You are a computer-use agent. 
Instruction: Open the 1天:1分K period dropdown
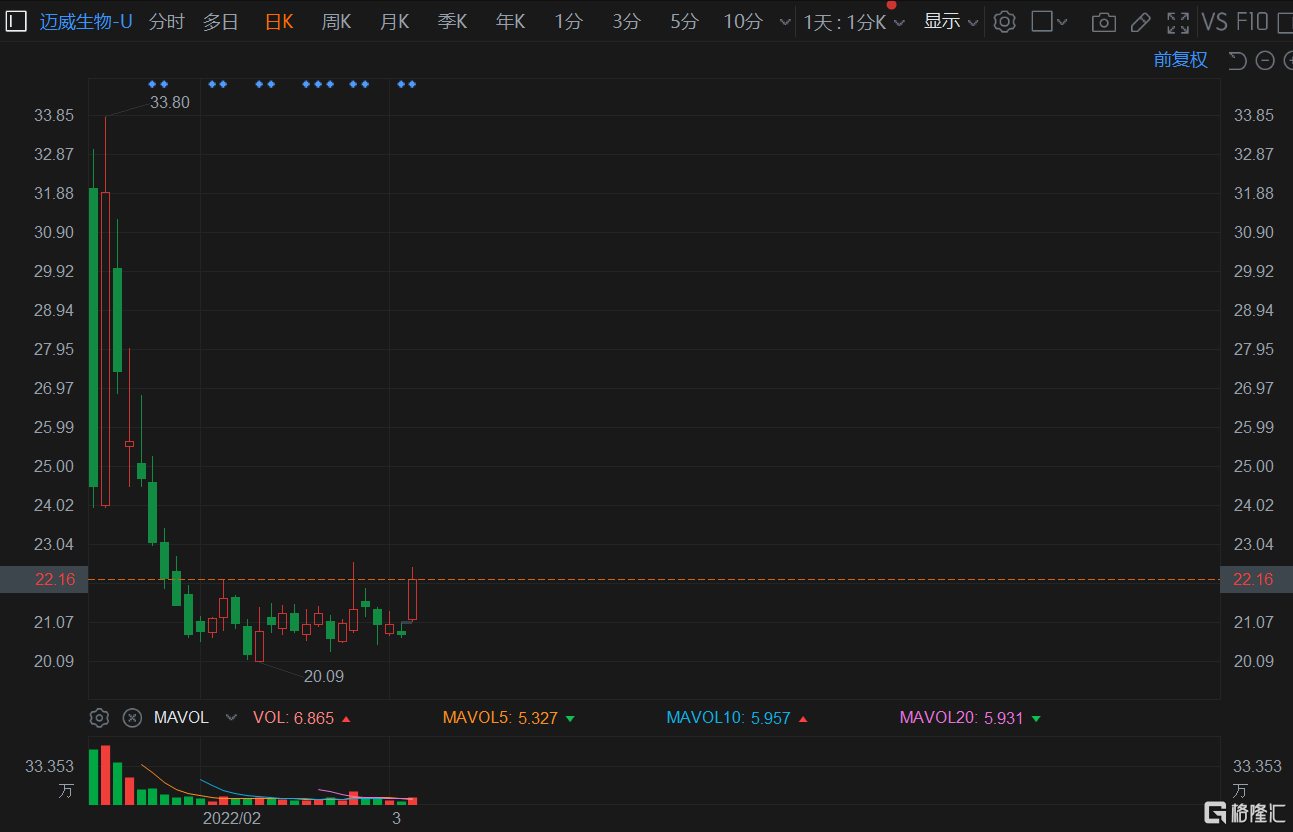tap(854, 21)
